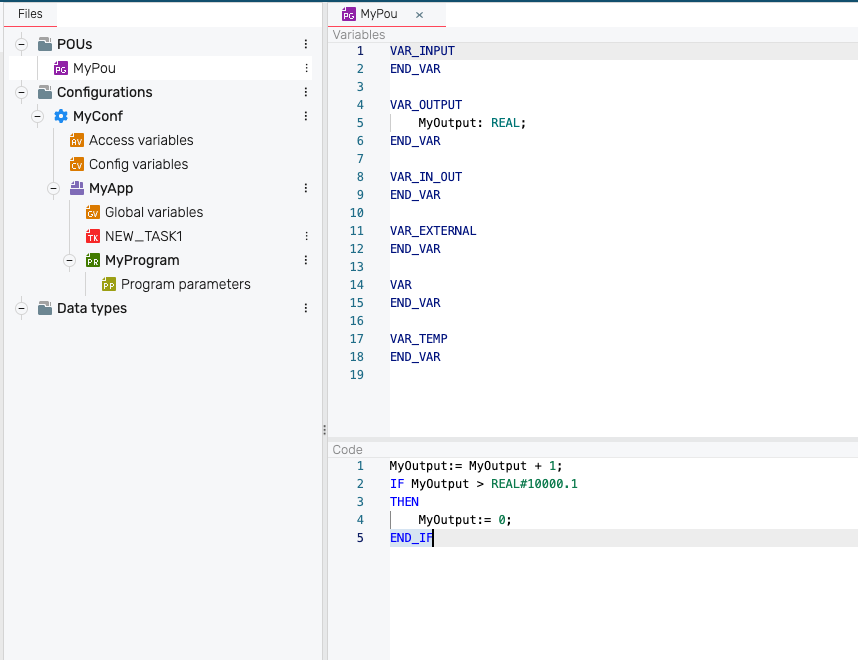
Task: Click the vertical panel splitter handle
Action: pos(324,430)
